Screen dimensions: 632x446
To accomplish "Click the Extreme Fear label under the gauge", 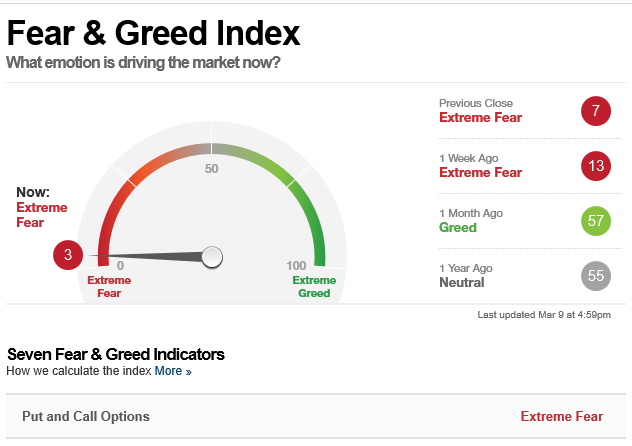I will pos(109,286).
